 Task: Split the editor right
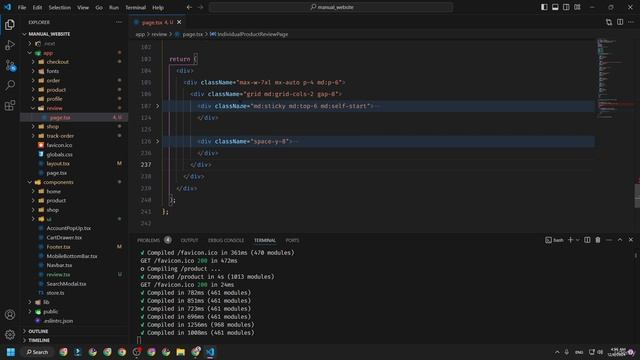click(620, 22)
